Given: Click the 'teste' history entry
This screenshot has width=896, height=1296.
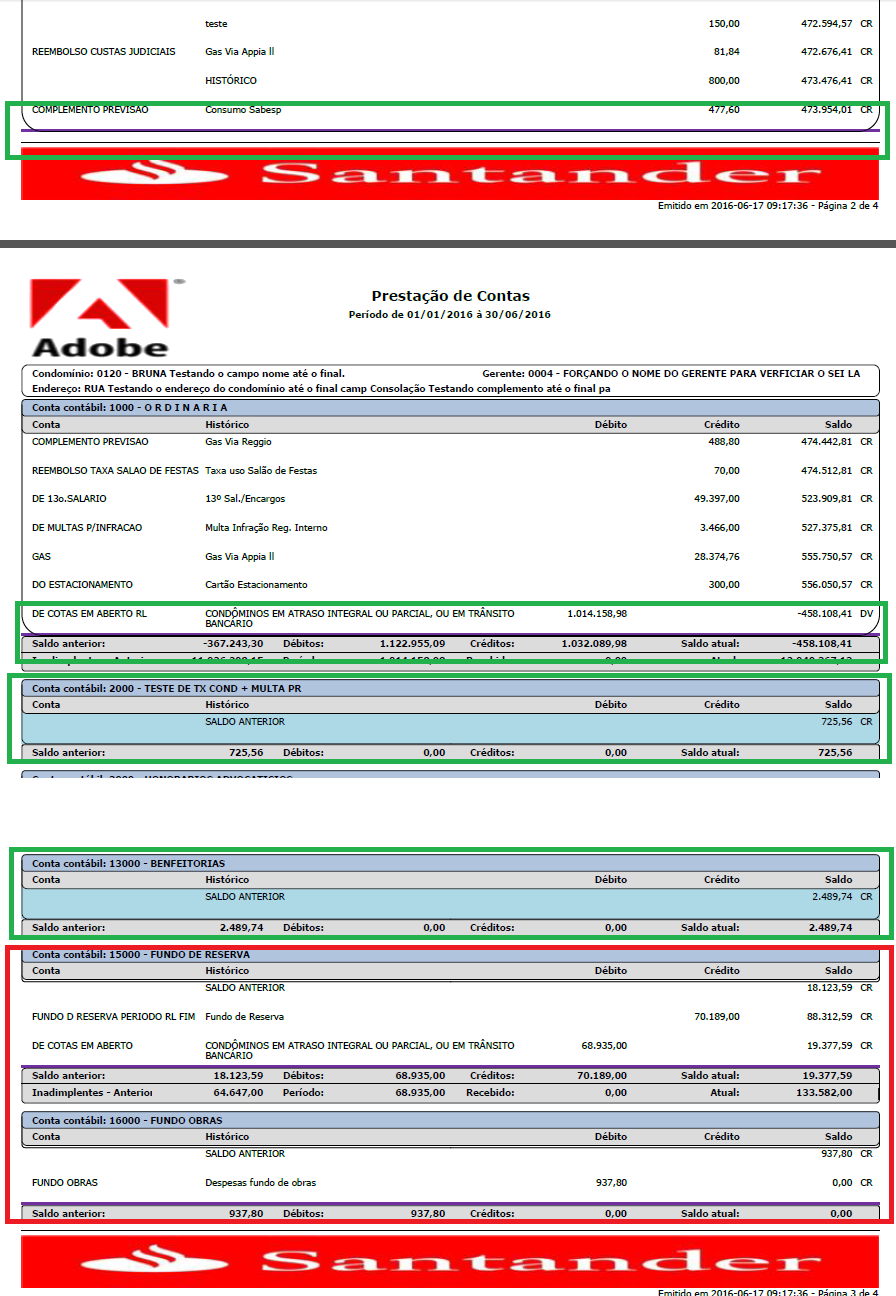Looking at the screenshot, I should point(216,23).
